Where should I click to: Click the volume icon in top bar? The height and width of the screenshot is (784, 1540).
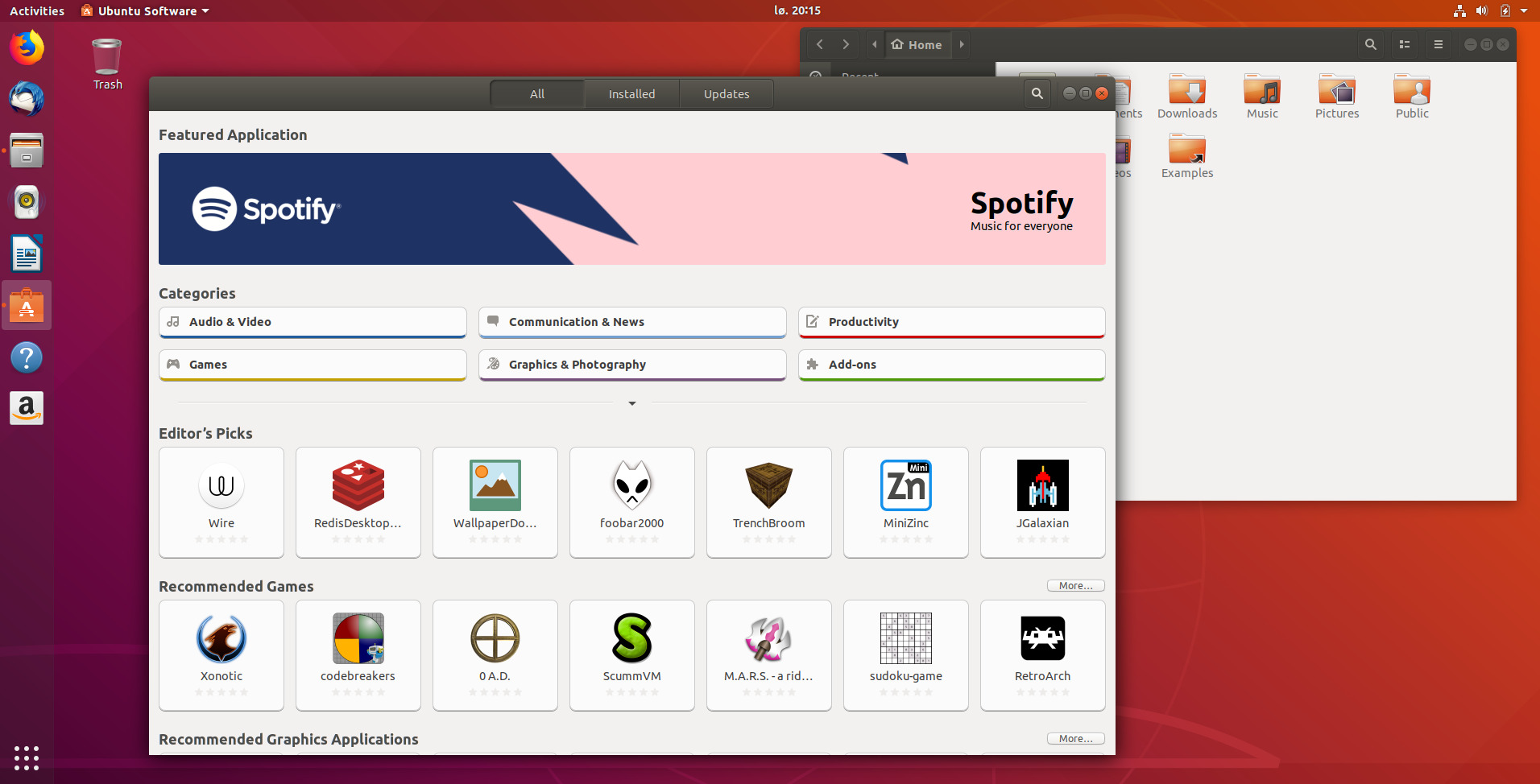[1481, 10]
